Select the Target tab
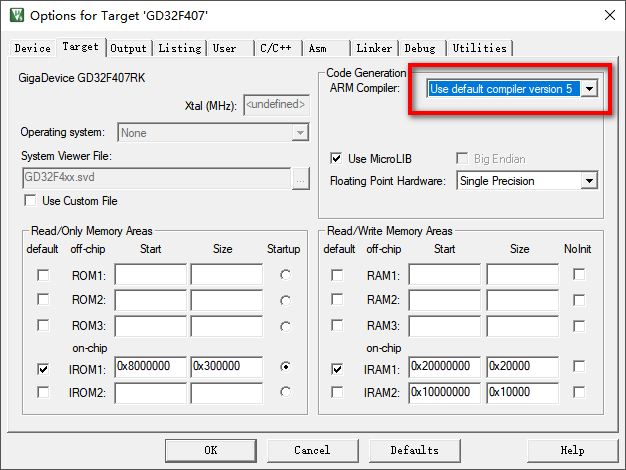 point(81,47)
